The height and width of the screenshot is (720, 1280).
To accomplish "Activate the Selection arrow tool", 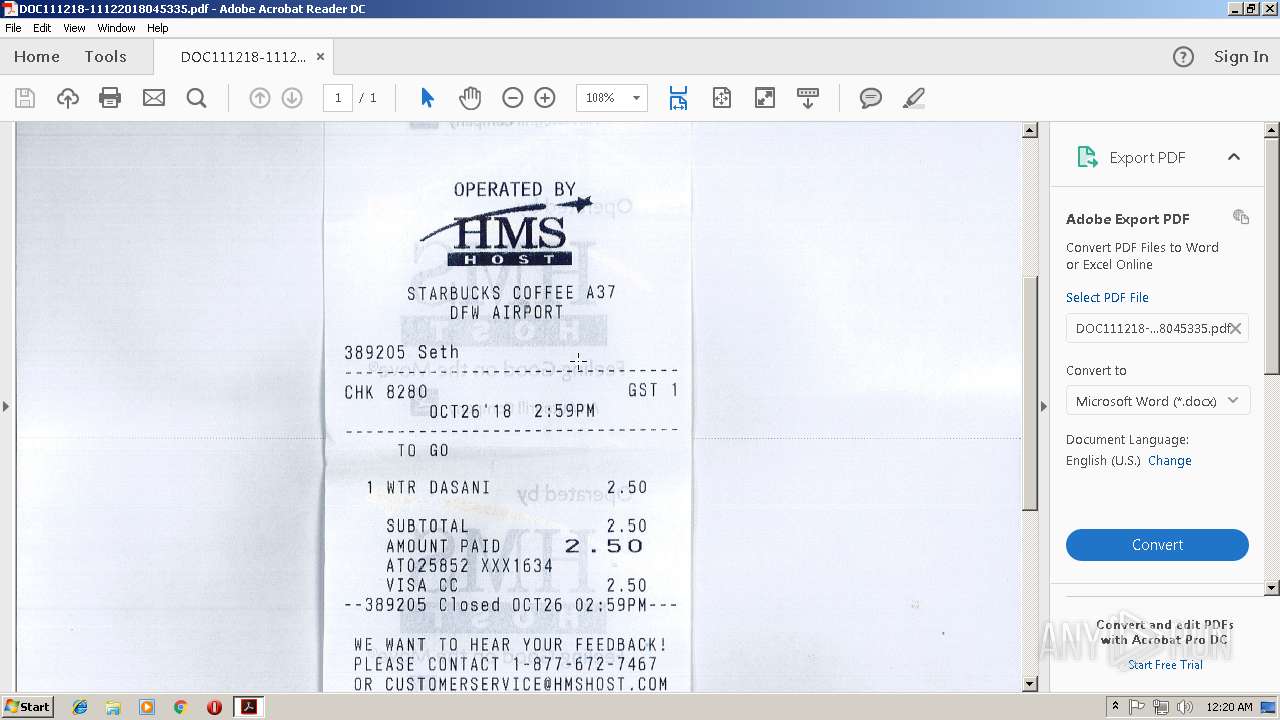I will coord(427,98).
